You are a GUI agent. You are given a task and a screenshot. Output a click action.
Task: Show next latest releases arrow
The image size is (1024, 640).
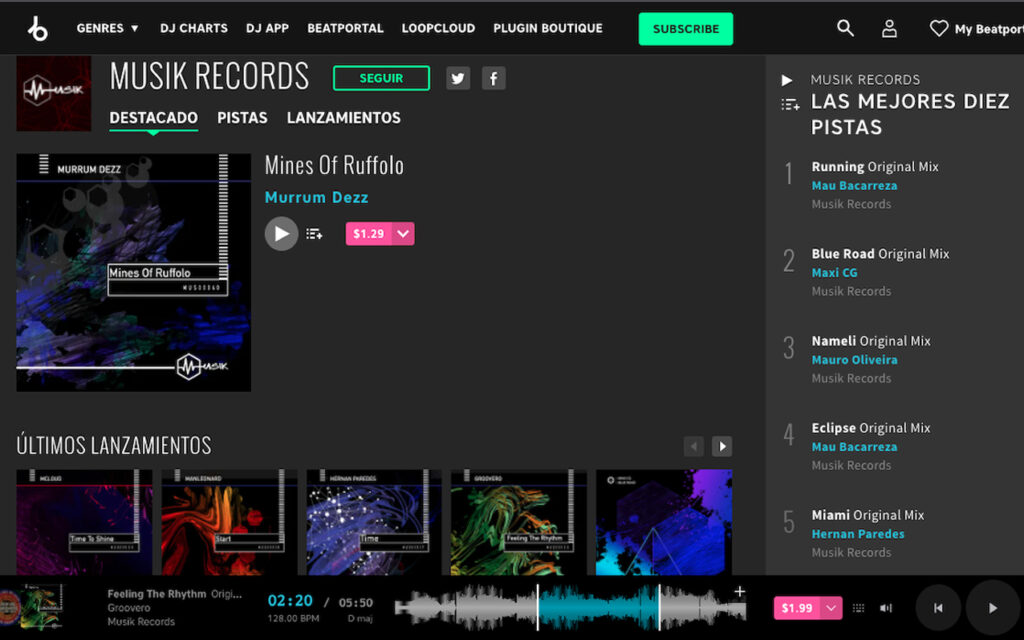tap(722, 446)
